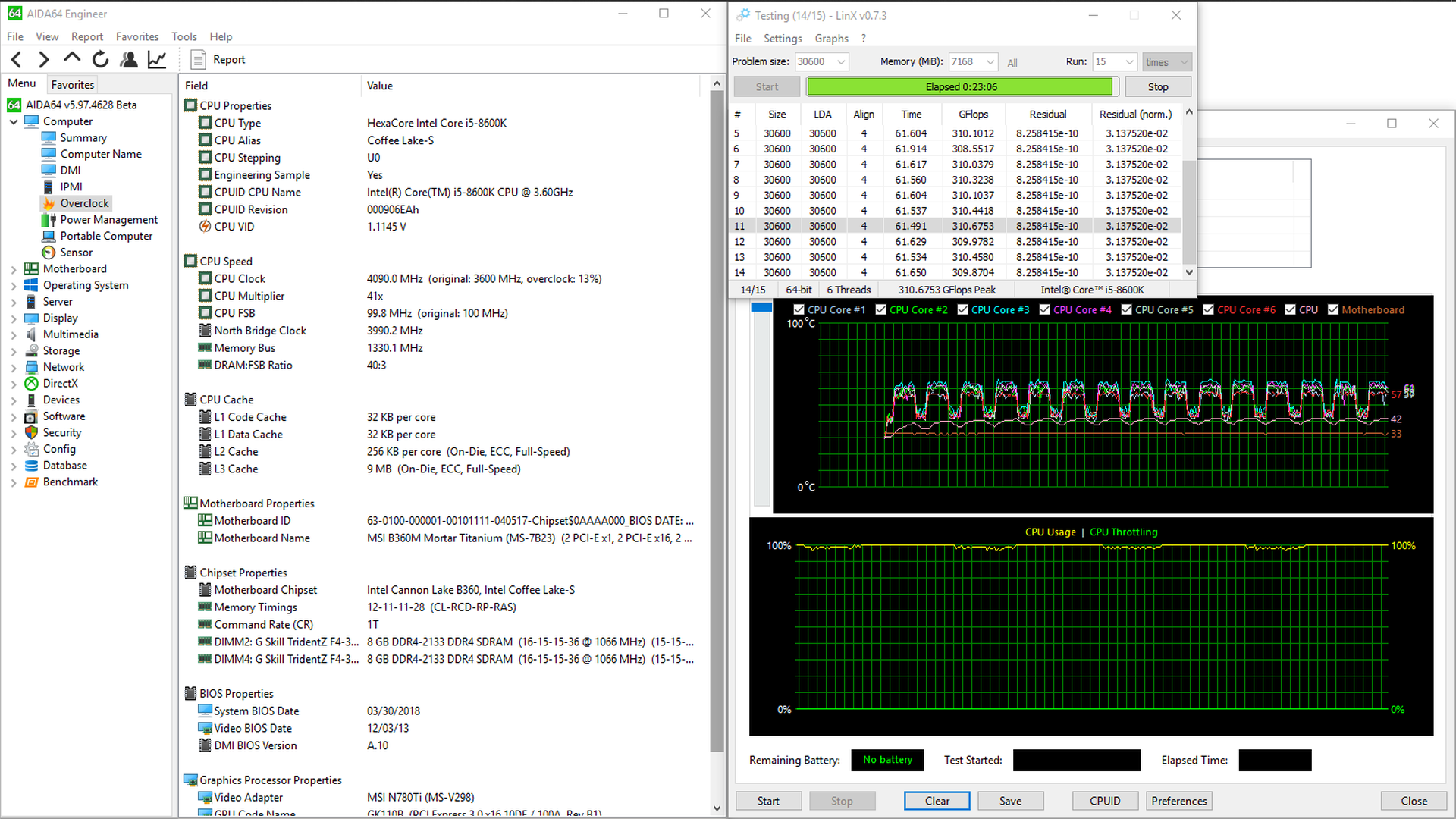Toggle the CPU temperature checkbox
The height and width of the screenshot is (819, 1456).
(1290, 309)
